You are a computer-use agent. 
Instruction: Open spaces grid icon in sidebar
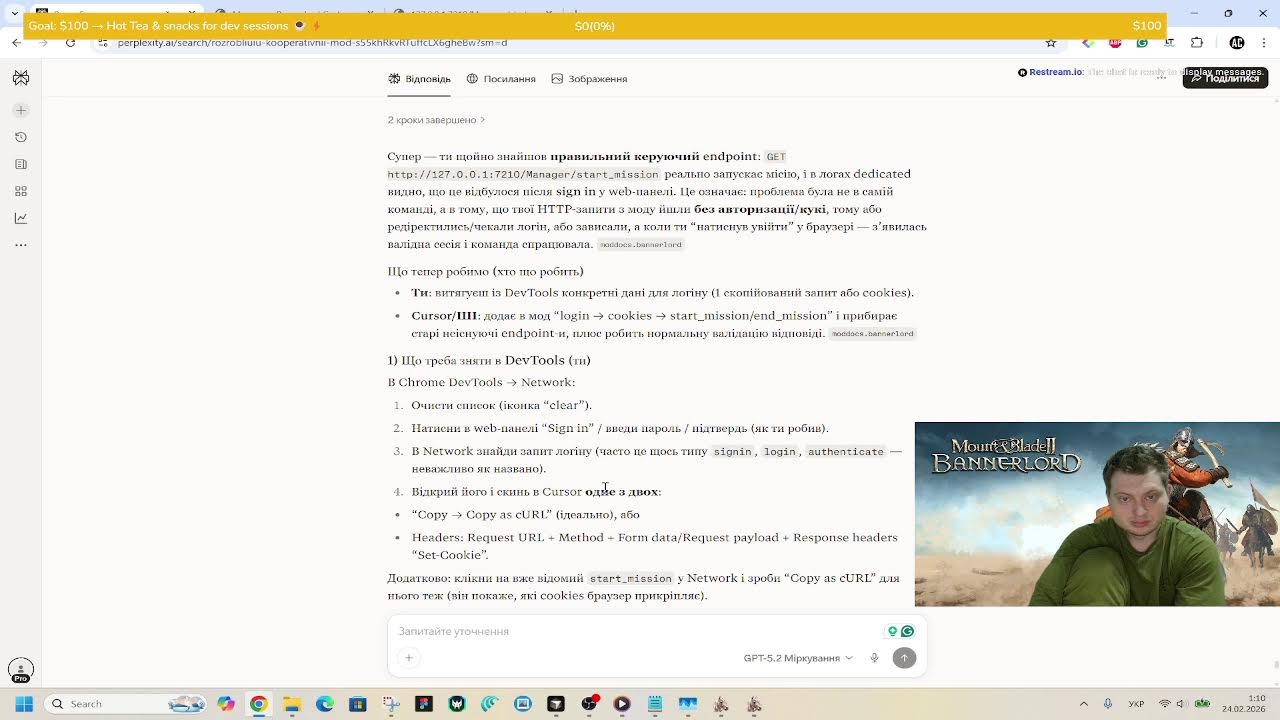click(x=21, y=191)
